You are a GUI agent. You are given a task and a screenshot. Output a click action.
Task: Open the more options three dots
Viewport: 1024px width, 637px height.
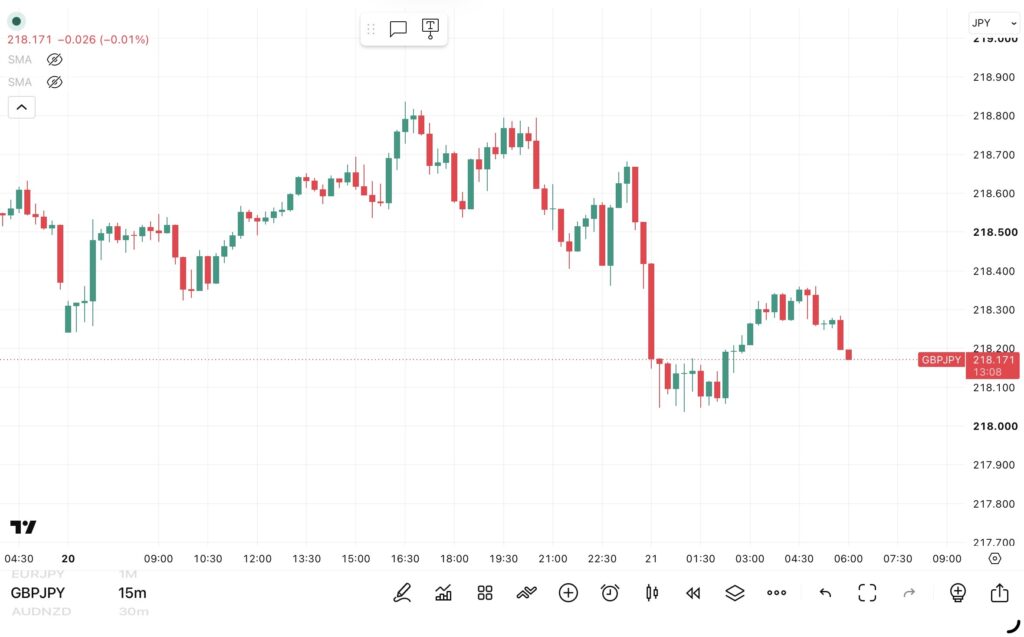(x=776, y=593)
